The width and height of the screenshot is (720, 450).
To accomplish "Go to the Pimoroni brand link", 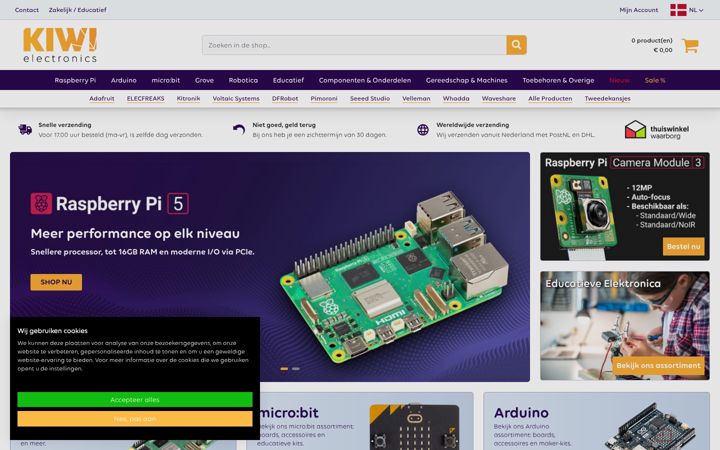I will click(x=324, y=99).
